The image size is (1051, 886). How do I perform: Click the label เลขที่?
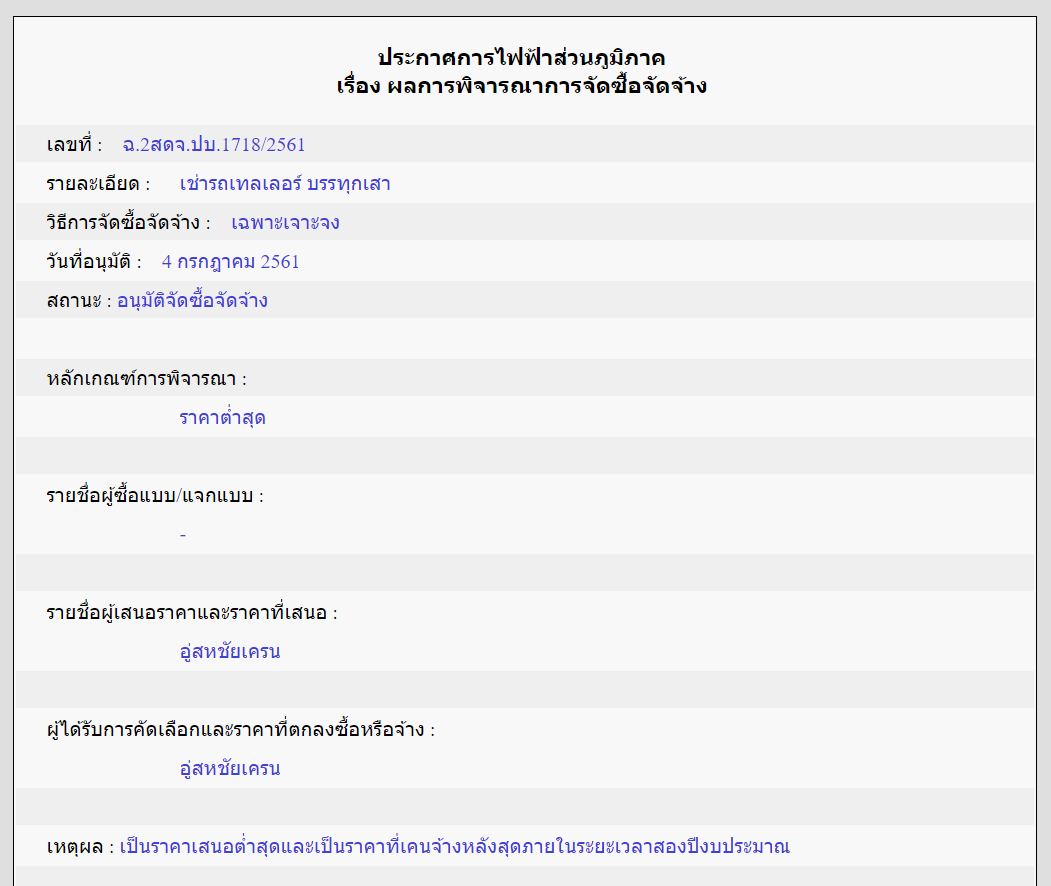[74, 144]
